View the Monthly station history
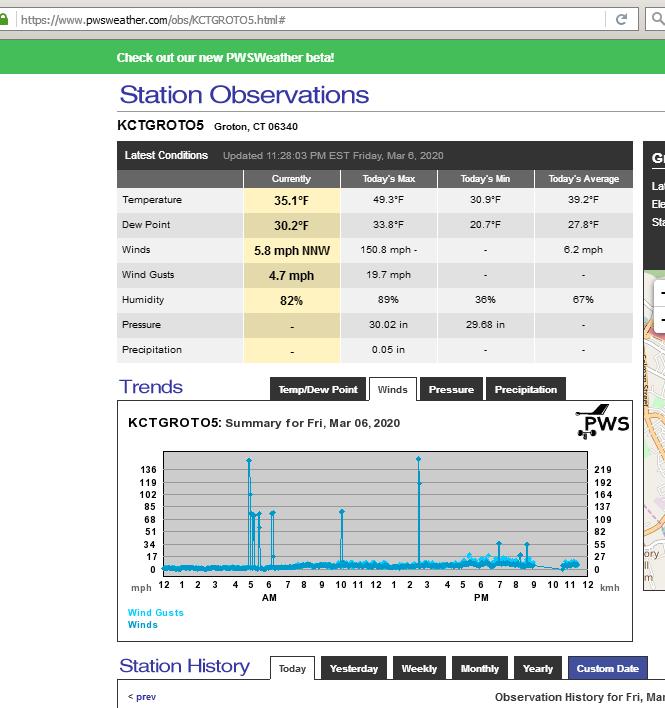This screenshot has height=708, width=665. [480, 668]
